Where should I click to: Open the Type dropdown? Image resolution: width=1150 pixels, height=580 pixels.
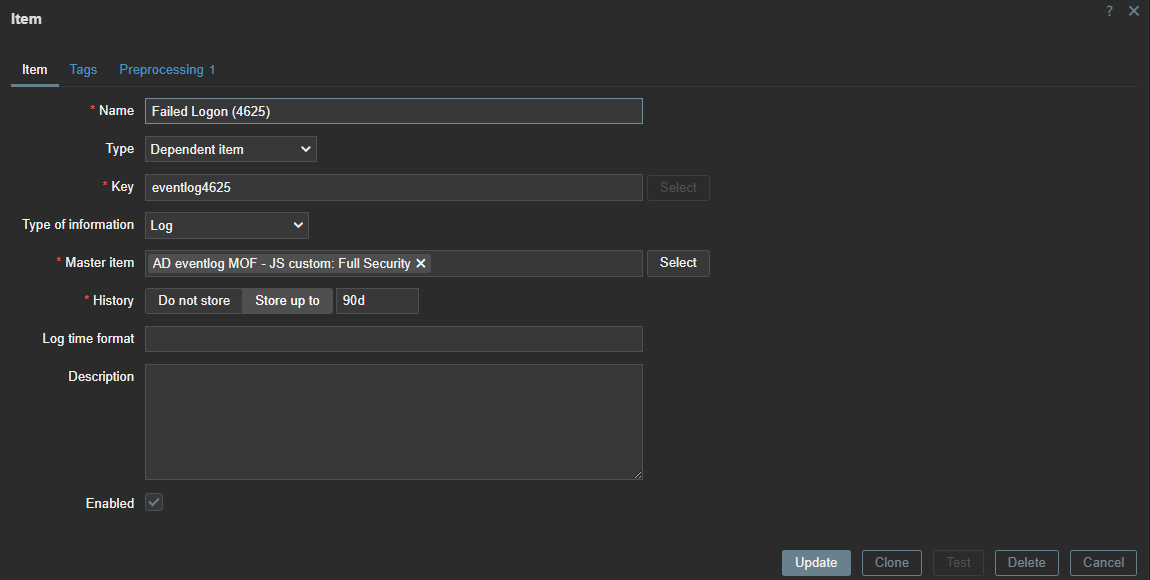click(231, 149)
